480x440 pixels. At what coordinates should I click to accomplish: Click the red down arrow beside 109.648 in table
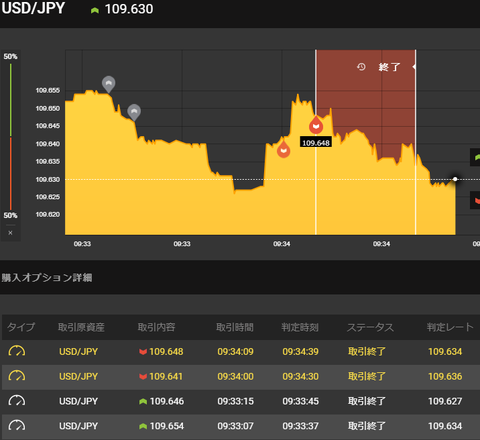(x=143, y=352)
